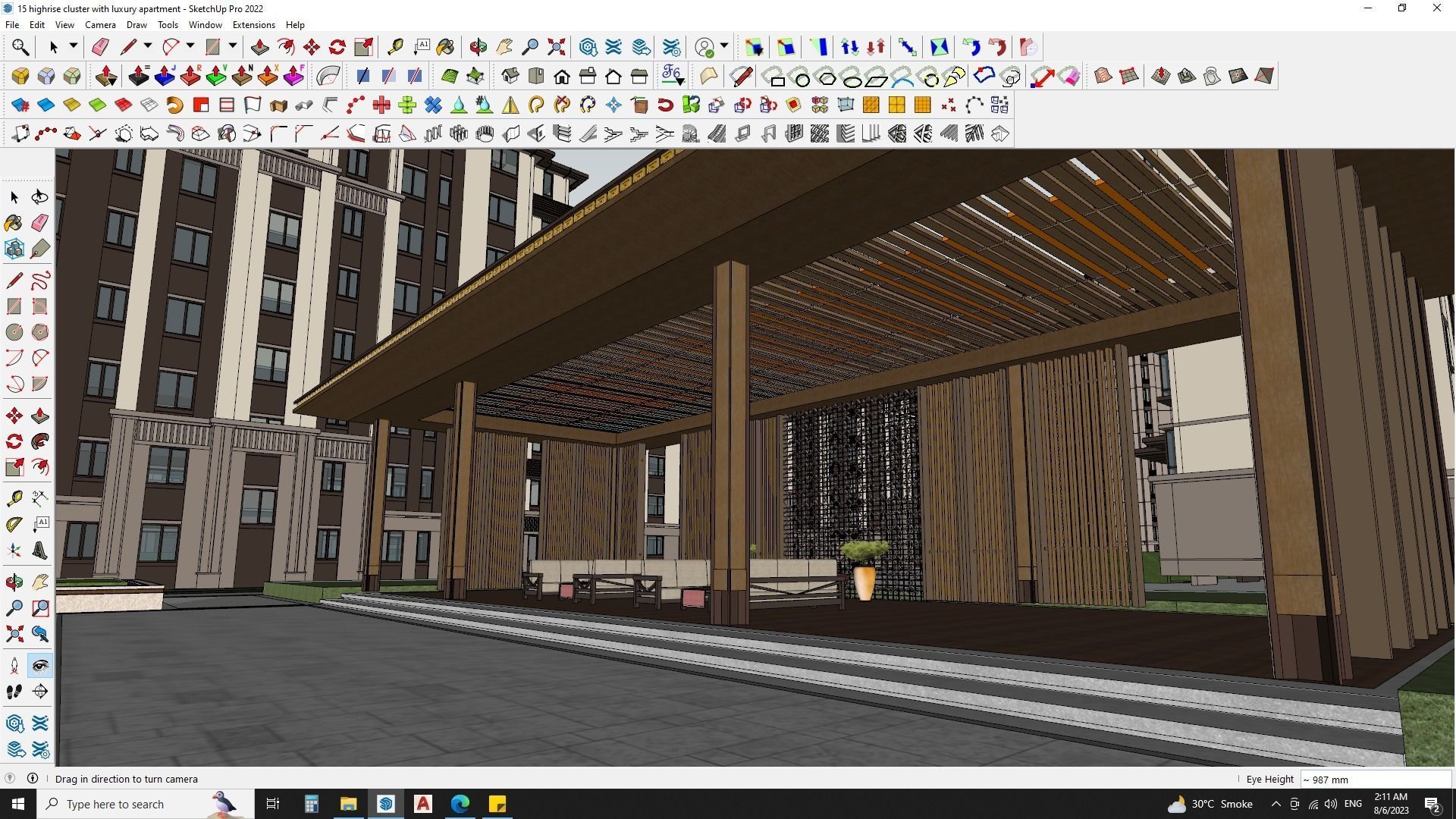
Task: Open the Tools menu
Action: coord(168,25)
